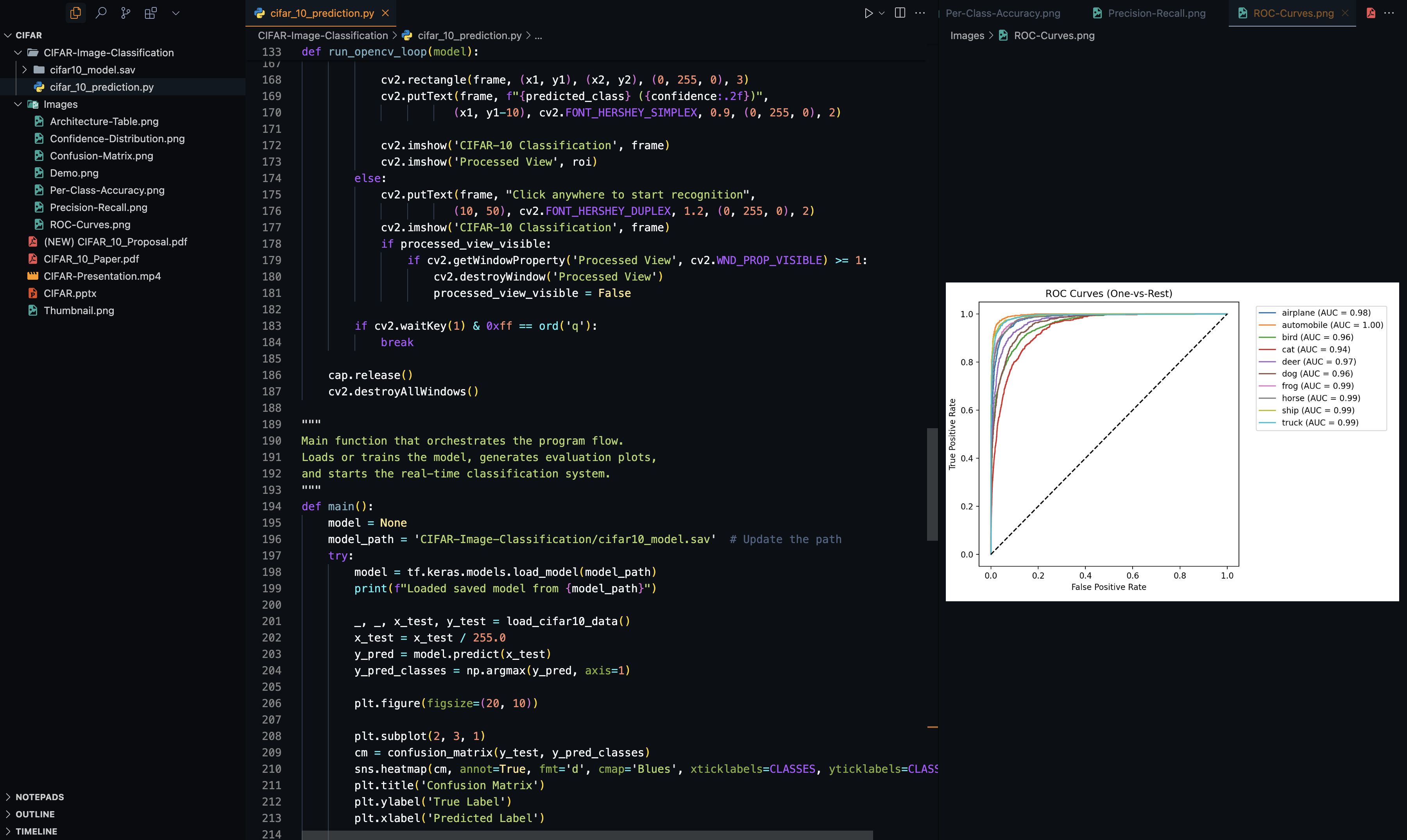The height and width of the screenshot is (840, 1407).
Task: Click the 'break' statement on line 184
Action: tap(397, 342)
